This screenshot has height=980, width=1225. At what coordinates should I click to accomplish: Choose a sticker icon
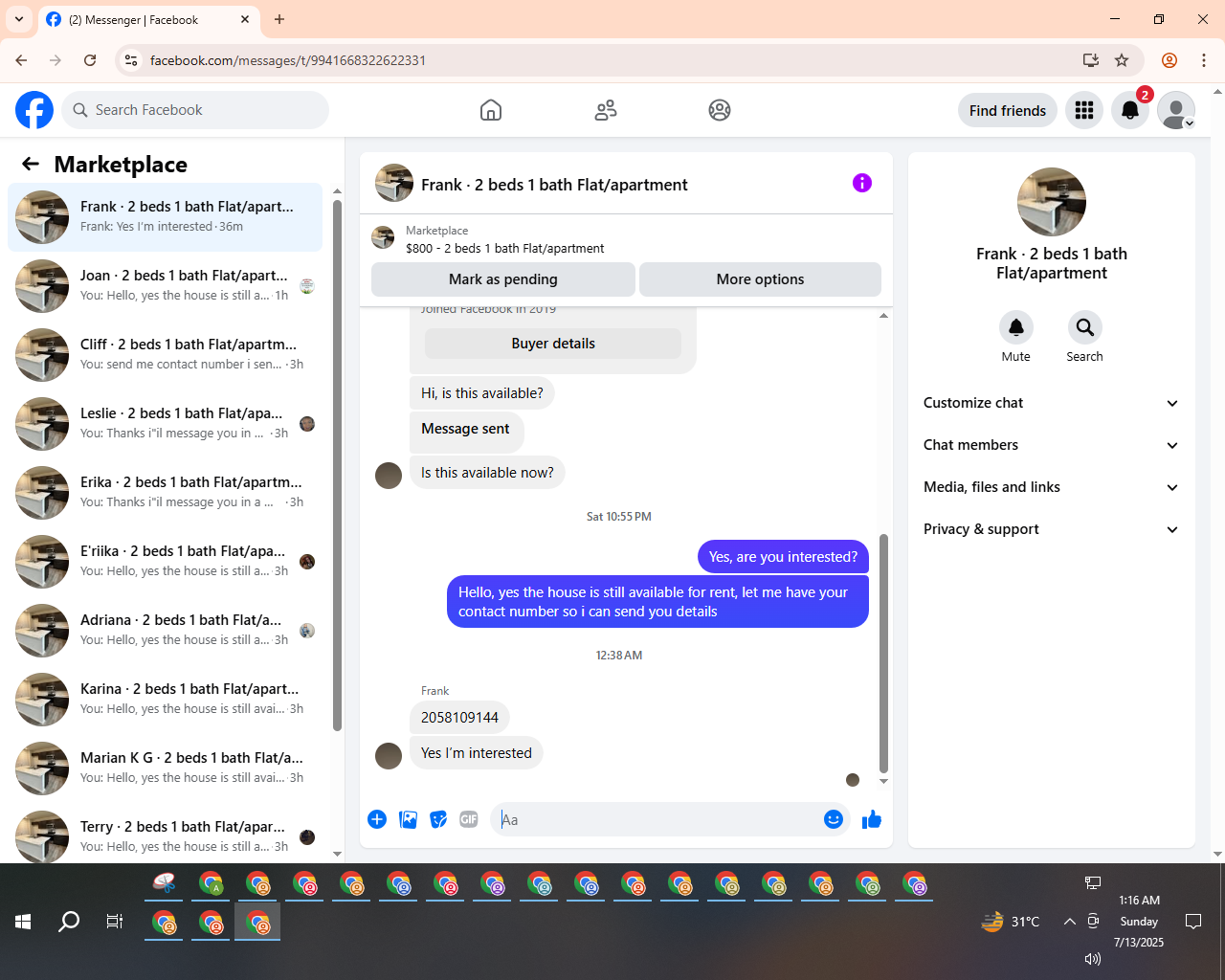point(438,819)
